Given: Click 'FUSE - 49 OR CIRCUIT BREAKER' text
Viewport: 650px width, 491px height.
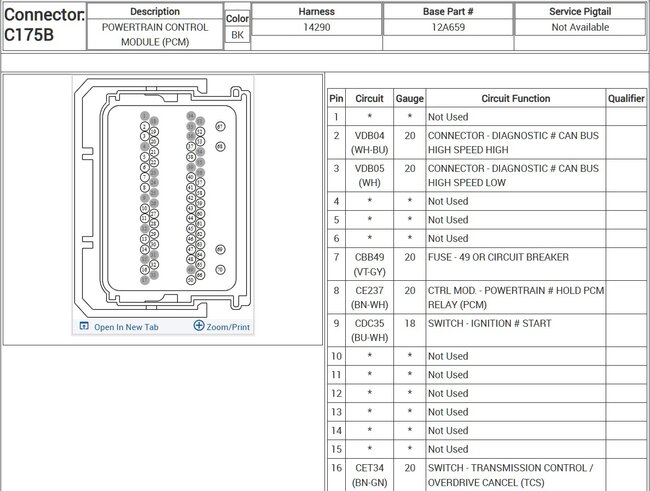Looking at the screenshot, I should point(498,257).
